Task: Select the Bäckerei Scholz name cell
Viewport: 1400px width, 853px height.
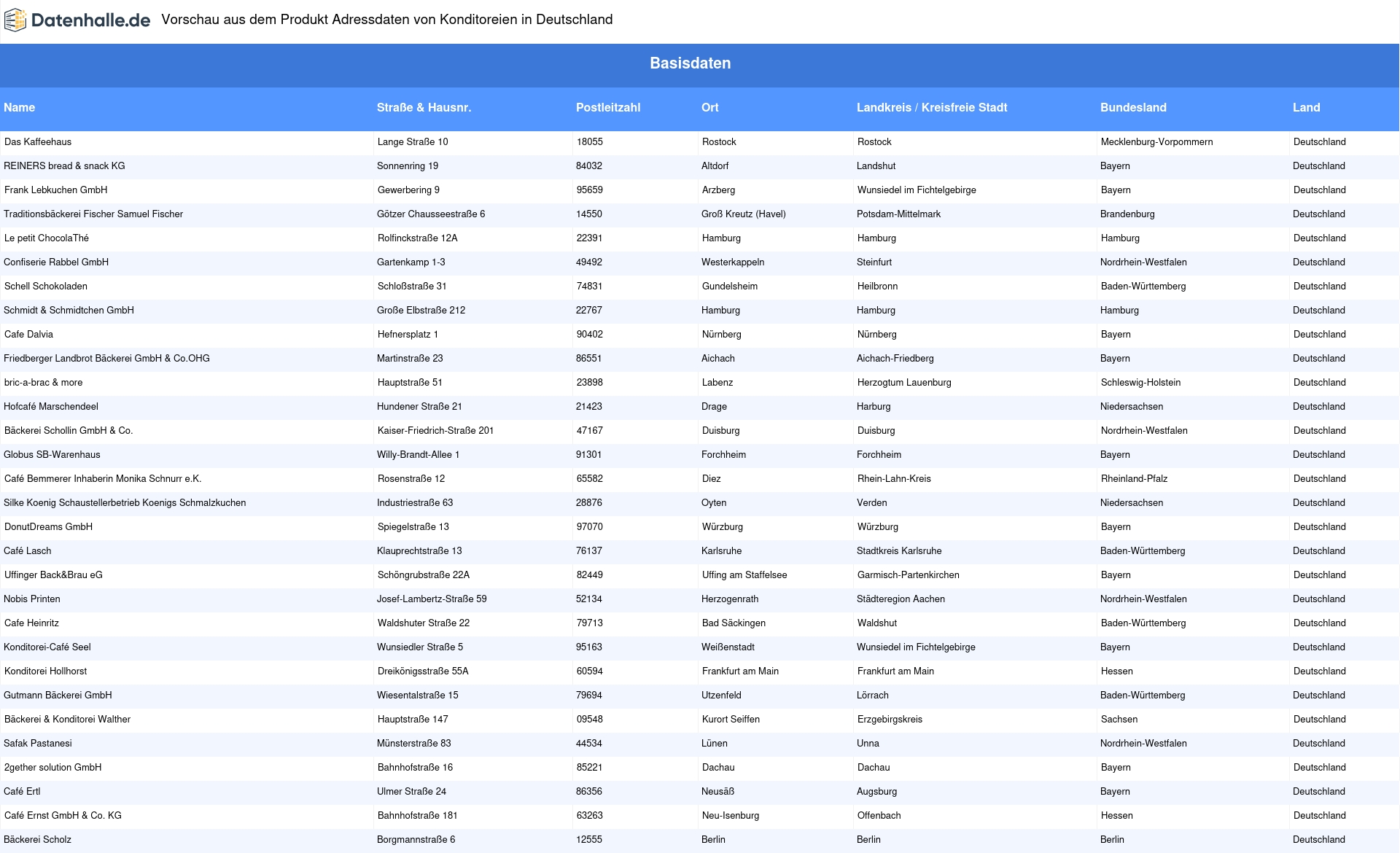Action: 37,840
